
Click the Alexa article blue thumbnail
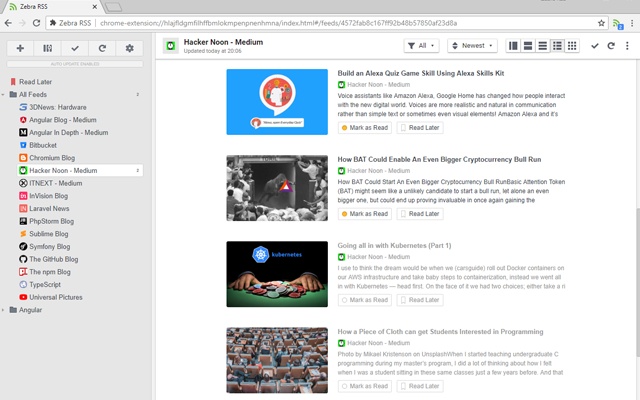pyautogui.click(x=277, y=102)
